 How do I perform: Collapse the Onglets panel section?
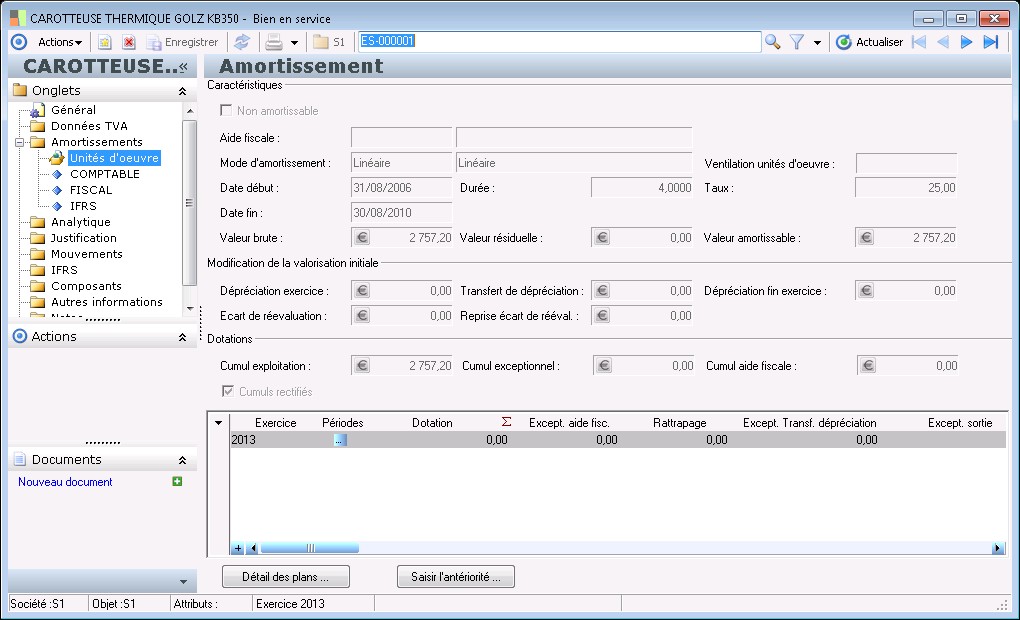(182, 91)
